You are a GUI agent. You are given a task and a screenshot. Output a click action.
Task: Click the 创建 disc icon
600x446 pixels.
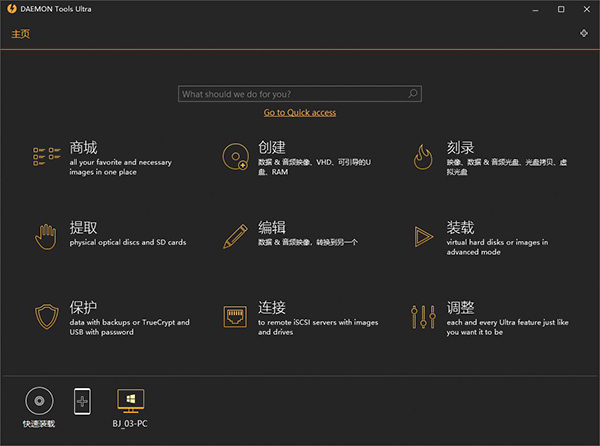(x=235, y=156)
